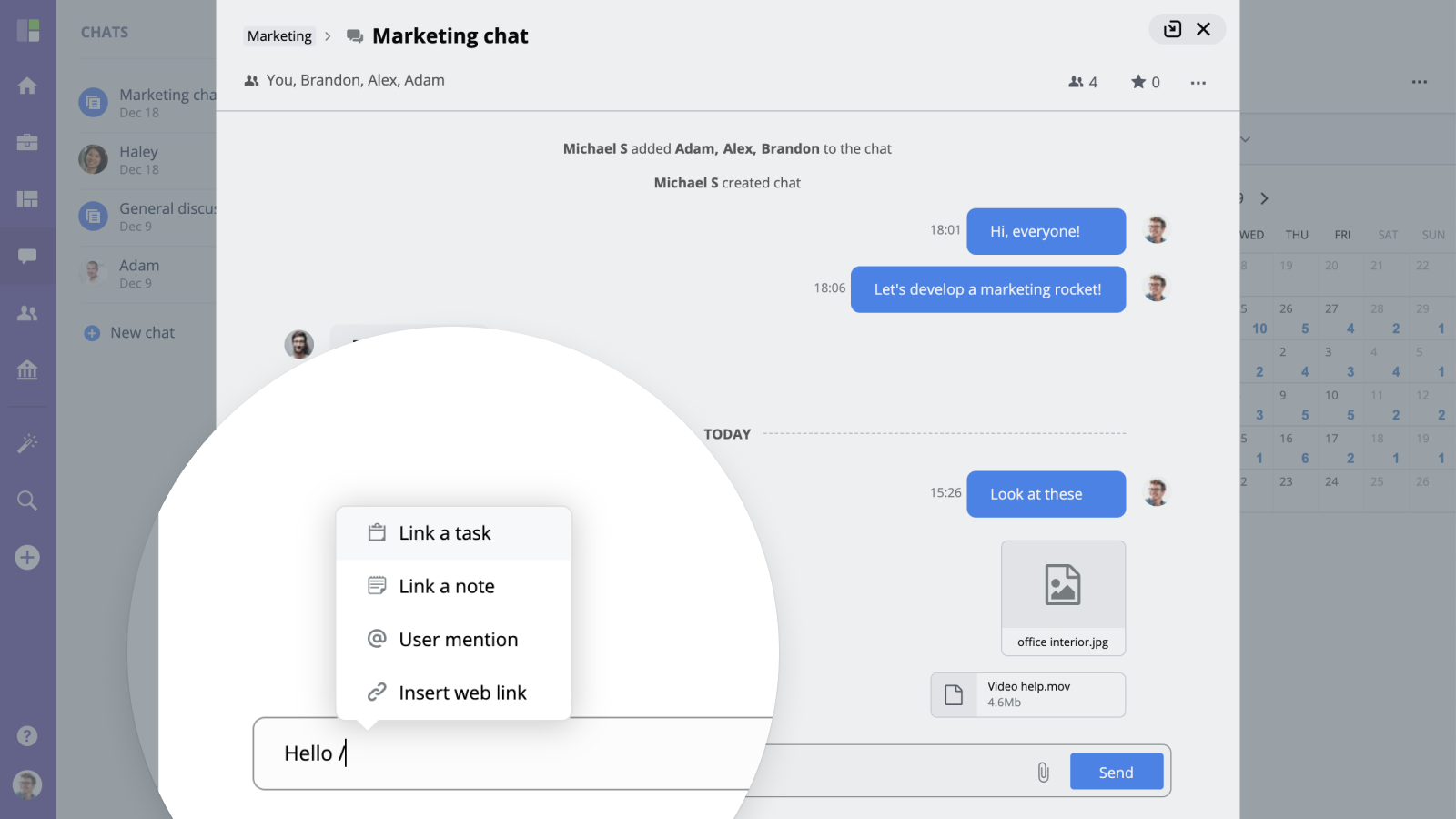This screenshot has height=819, width=1456.
Task: Show the 4 chat members count
Action: pyautogui.click(x=1083, y=82)
